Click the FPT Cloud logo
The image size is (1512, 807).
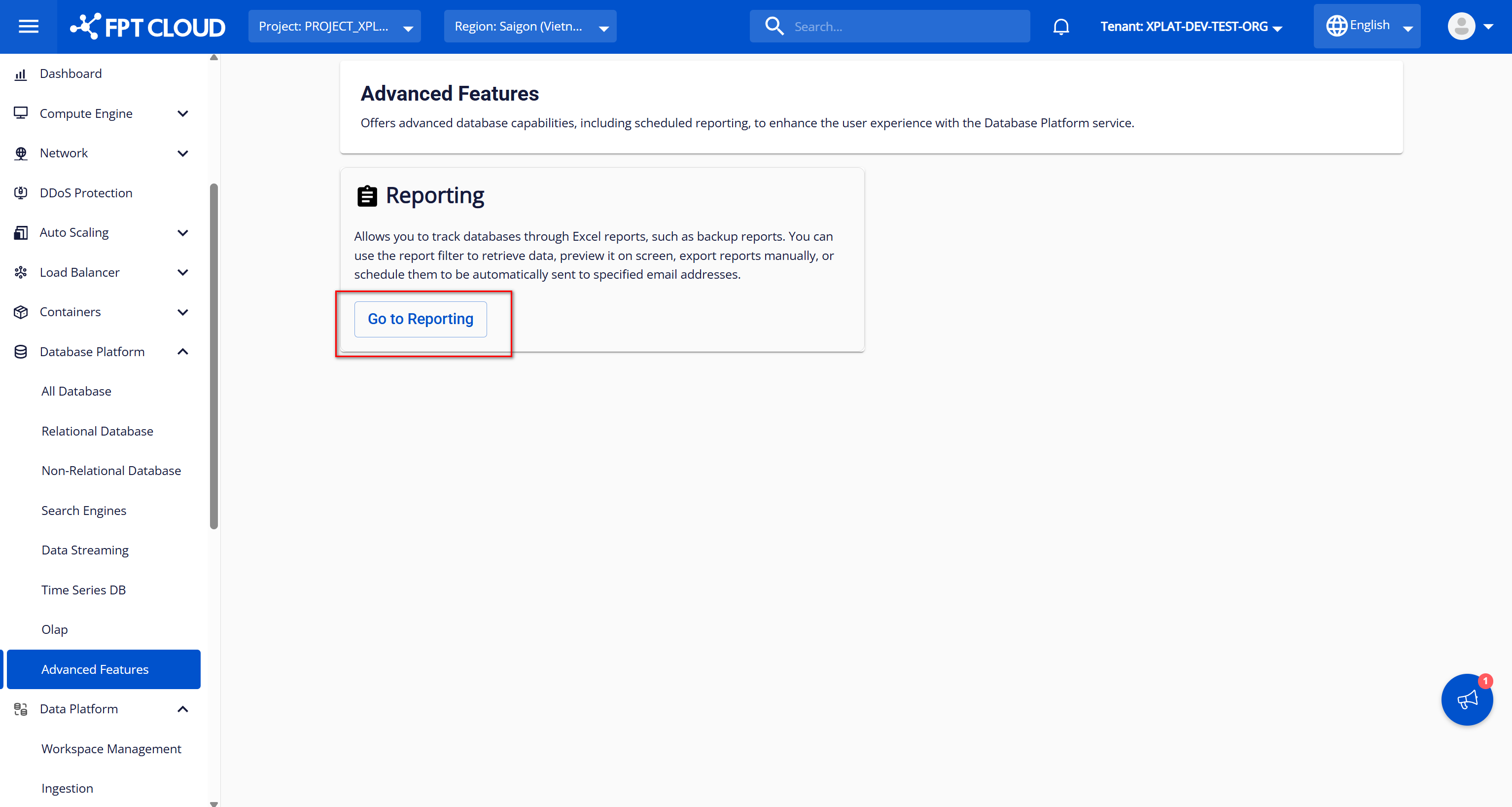(148, 27)
